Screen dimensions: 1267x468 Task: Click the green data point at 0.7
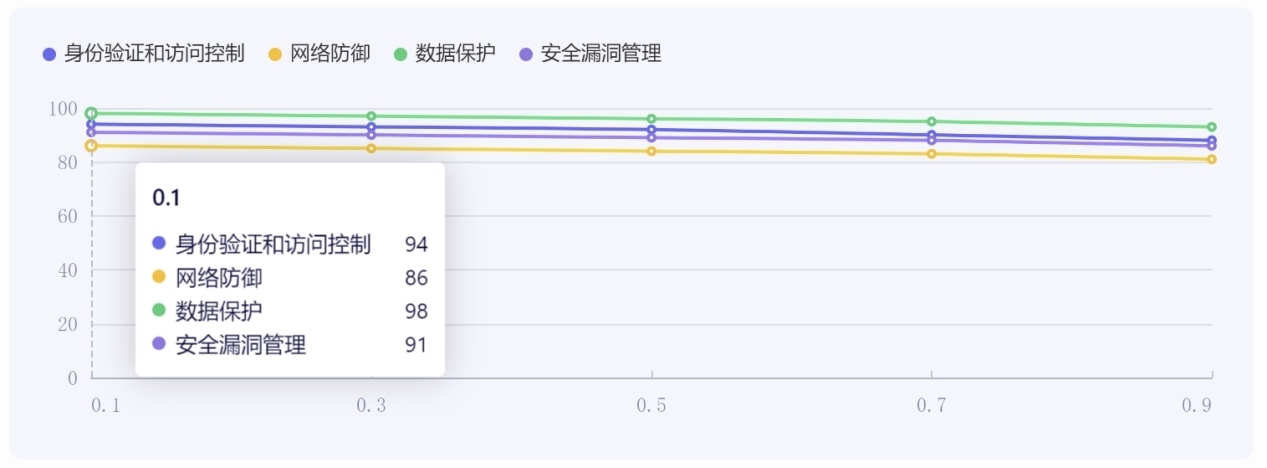(931, 122)
